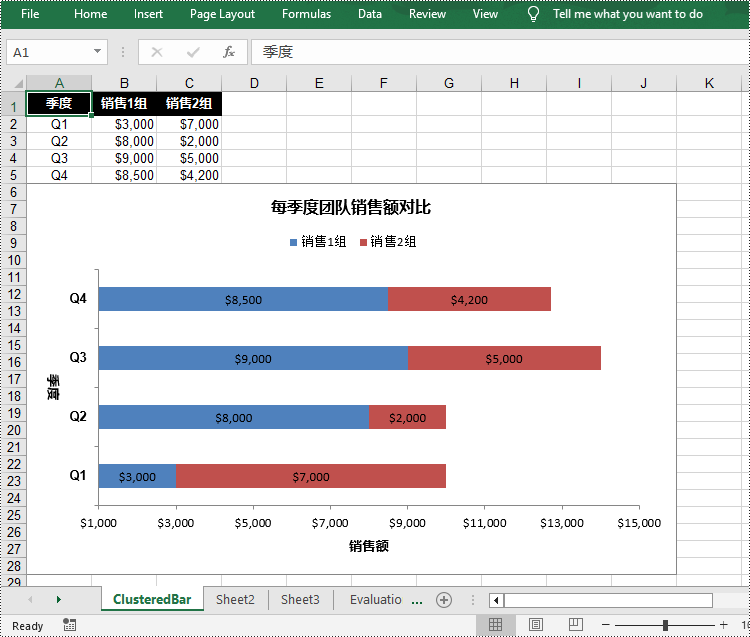Viewport: 750px width, 637px height.
Task: Select the ClusteredBar sheet tab
Action: (152, 599)
